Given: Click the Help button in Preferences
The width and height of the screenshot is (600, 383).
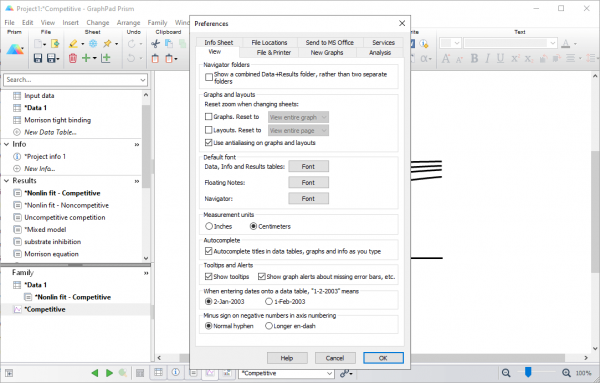Looking at the screenshot, I should point(287,358).
